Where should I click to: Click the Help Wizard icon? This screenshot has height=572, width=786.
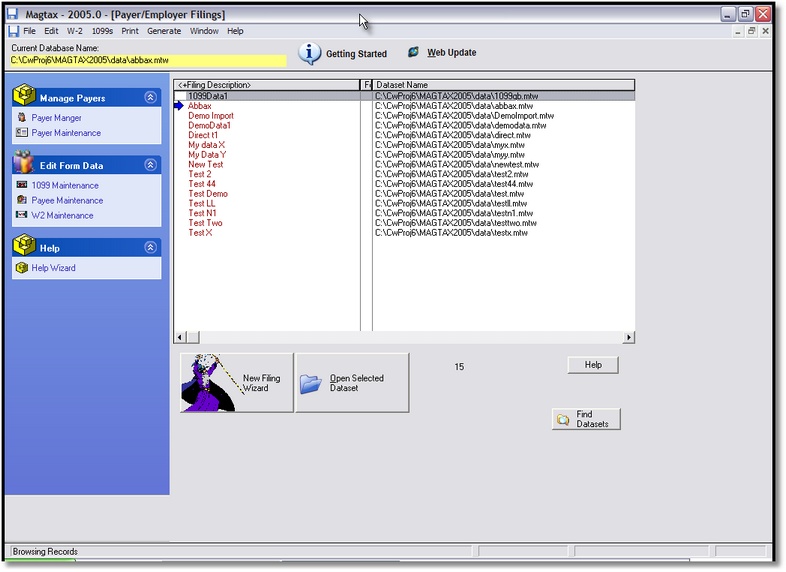point(22,268)
